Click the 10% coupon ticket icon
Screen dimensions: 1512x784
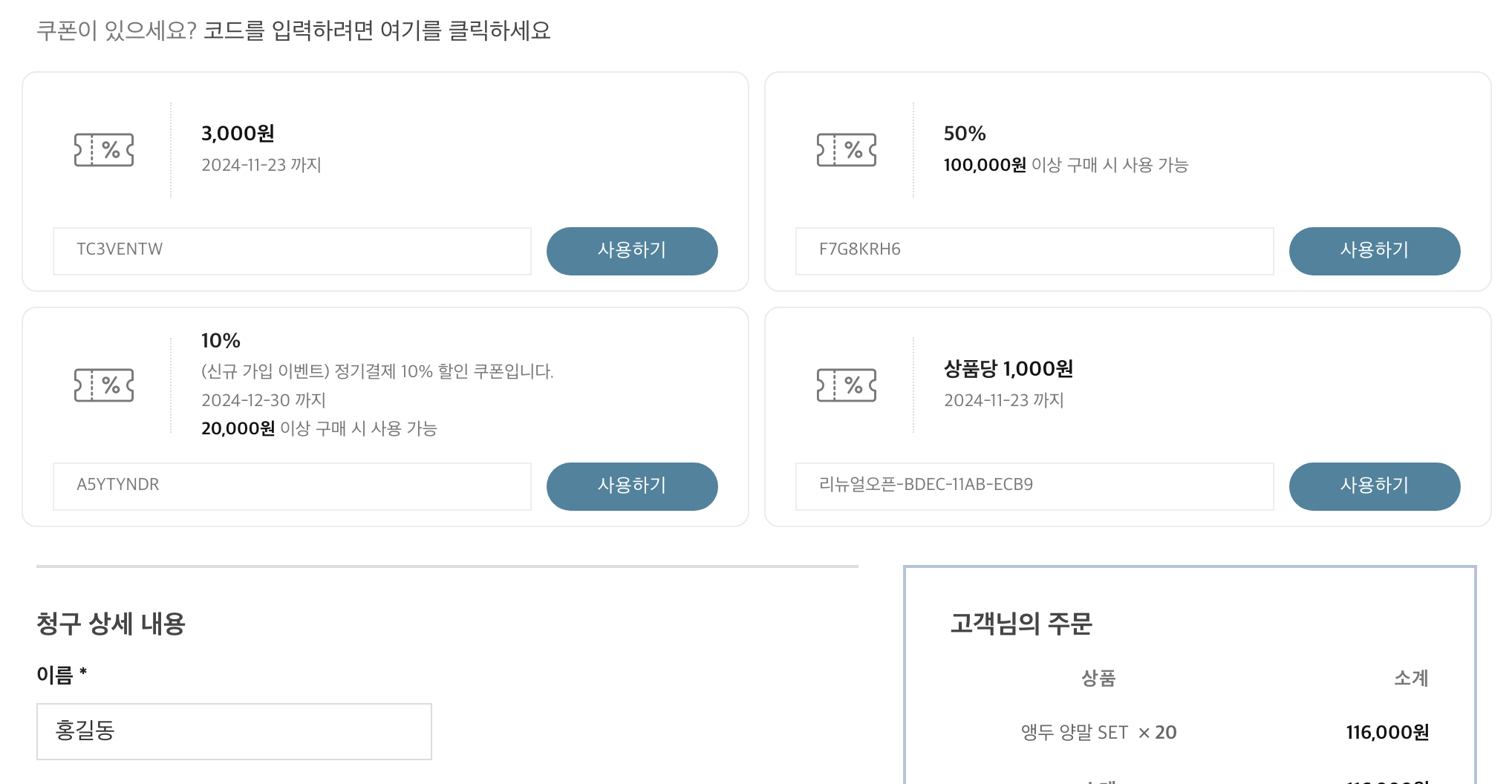click(x=104, y=385)
